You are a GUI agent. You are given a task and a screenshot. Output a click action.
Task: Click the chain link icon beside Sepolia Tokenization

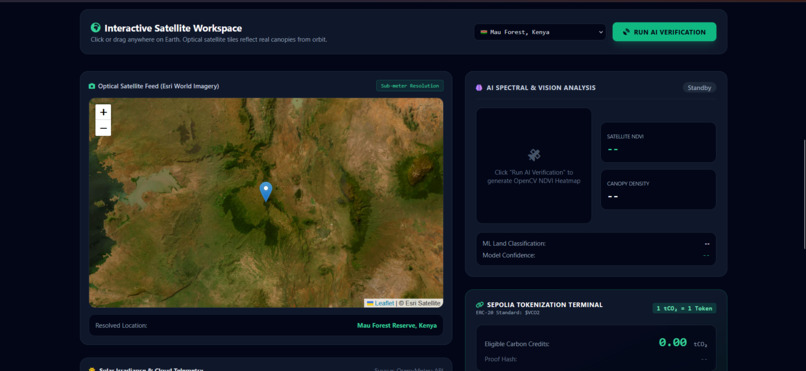[x=480, y=305]
